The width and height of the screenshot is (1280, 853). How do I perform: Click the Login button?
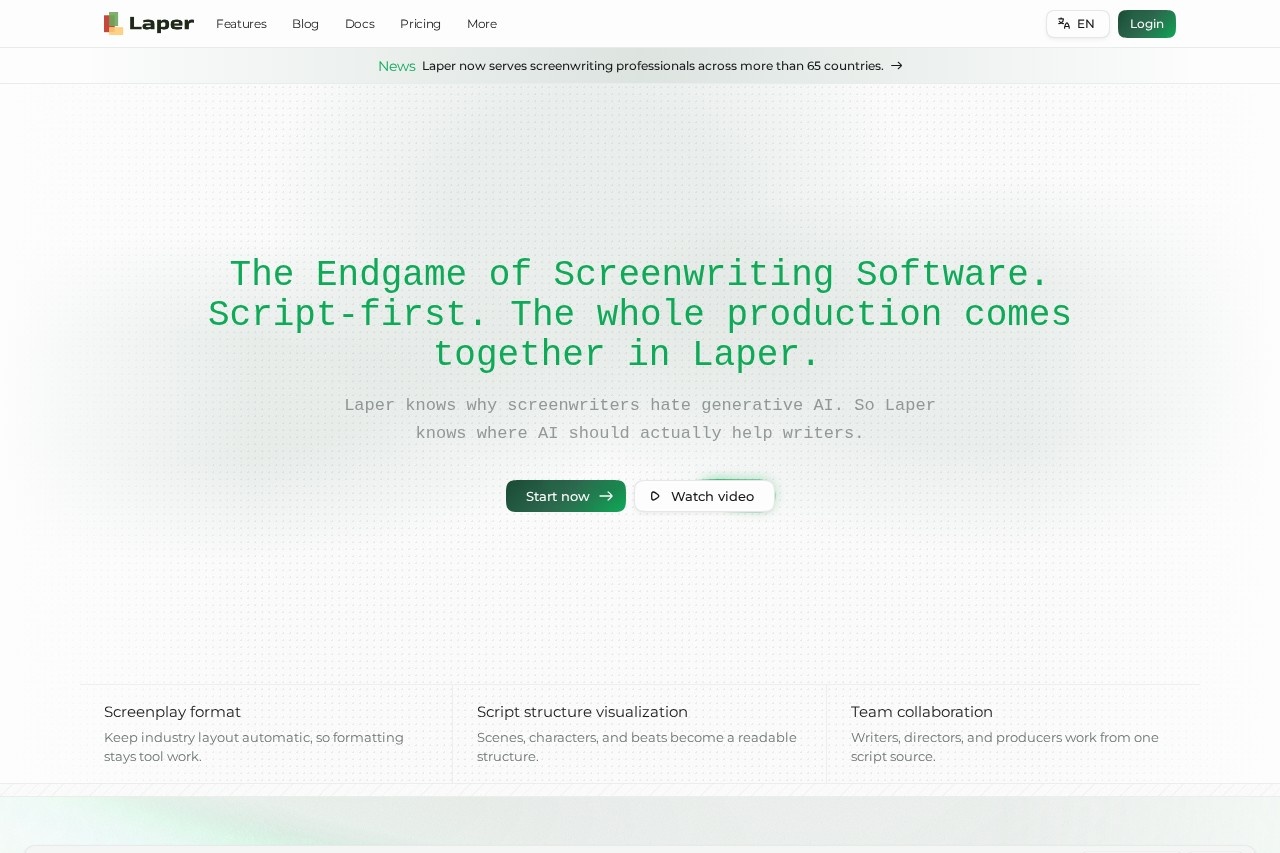[1147, 24]
